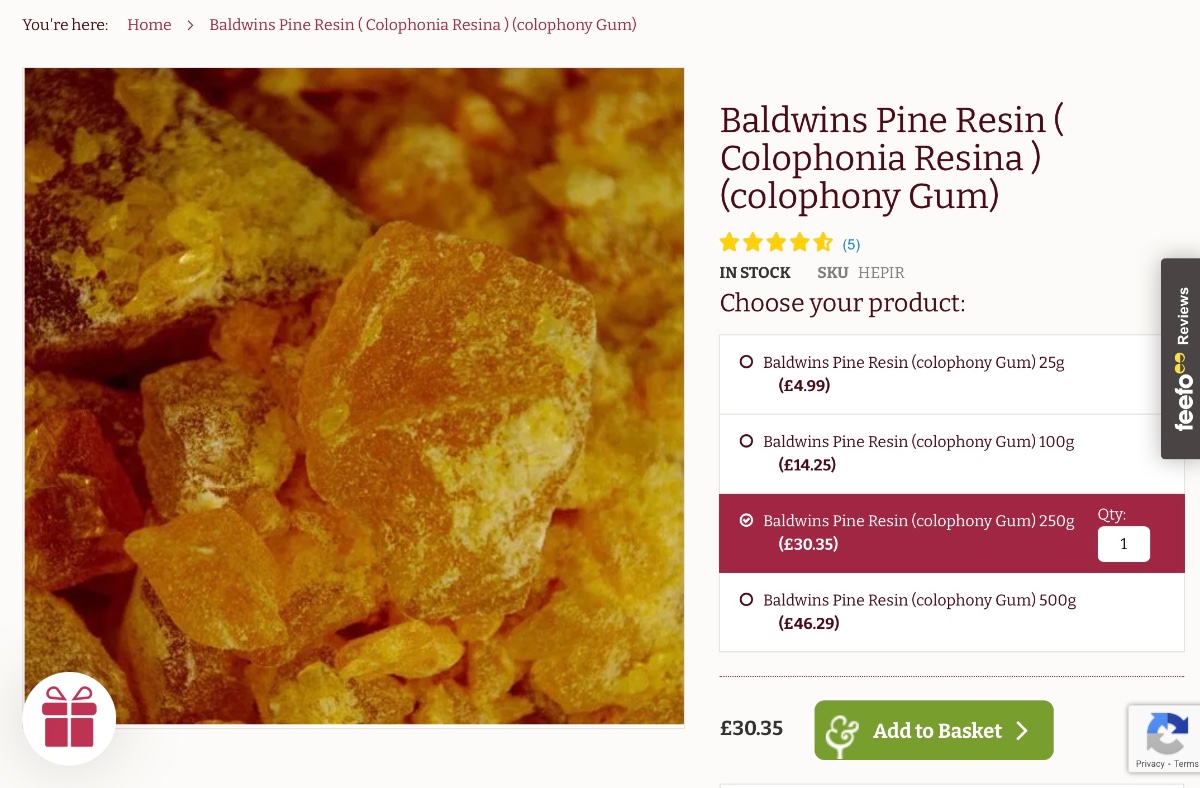Click the £14.25 price of 100g option
Screen dimensions: 1200x788
[807, 465]
